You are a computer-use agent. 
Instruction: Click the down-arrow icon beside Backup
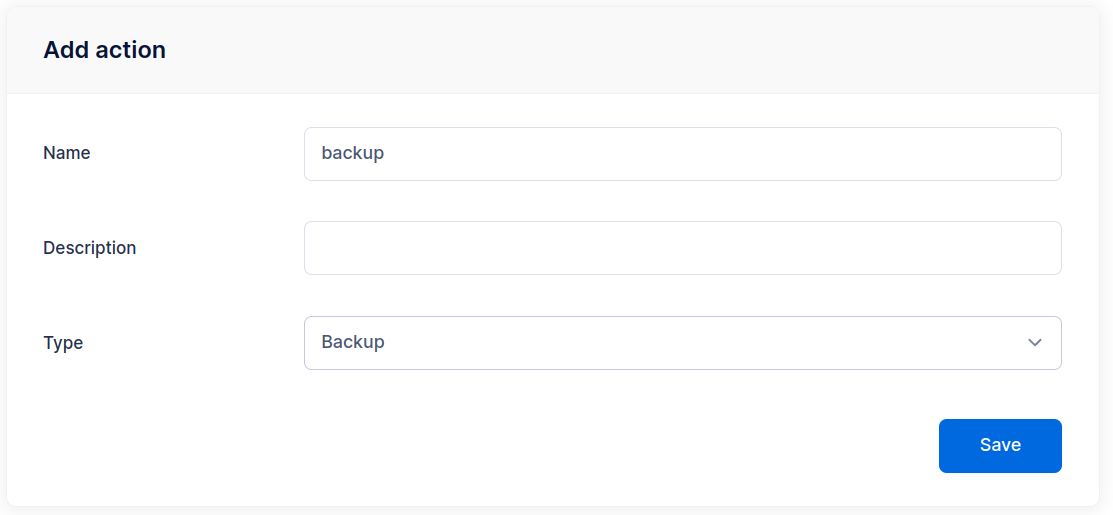(x=1035, y=343)
